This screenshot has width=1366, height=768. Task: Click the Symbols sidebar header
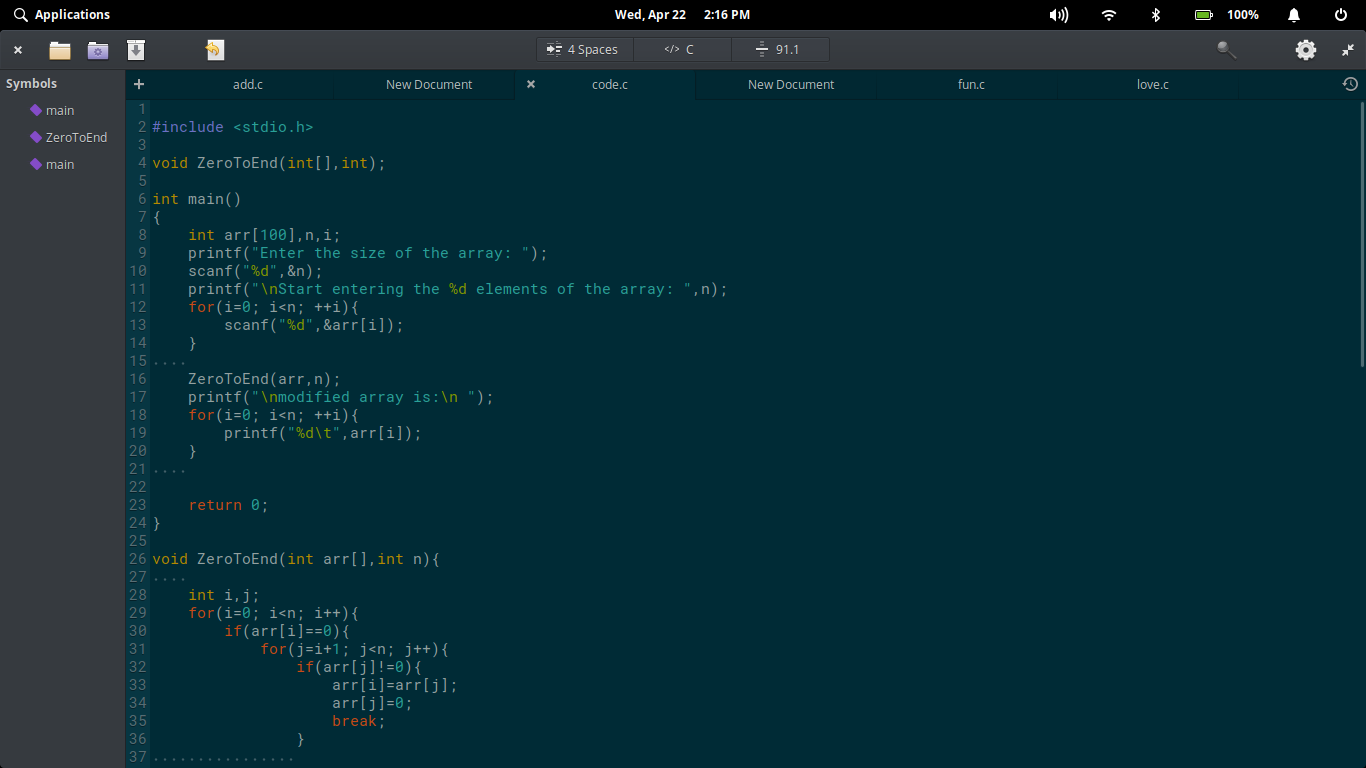(x=32, y=84)
